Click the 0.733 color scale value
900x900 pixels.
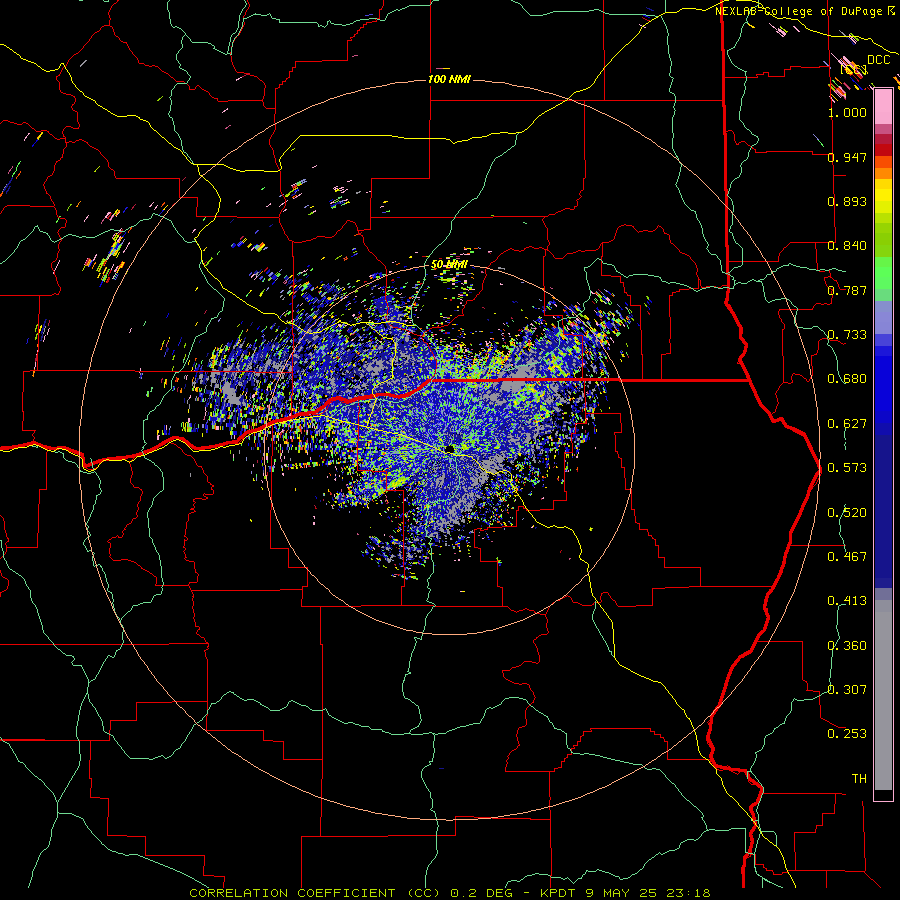847,335
